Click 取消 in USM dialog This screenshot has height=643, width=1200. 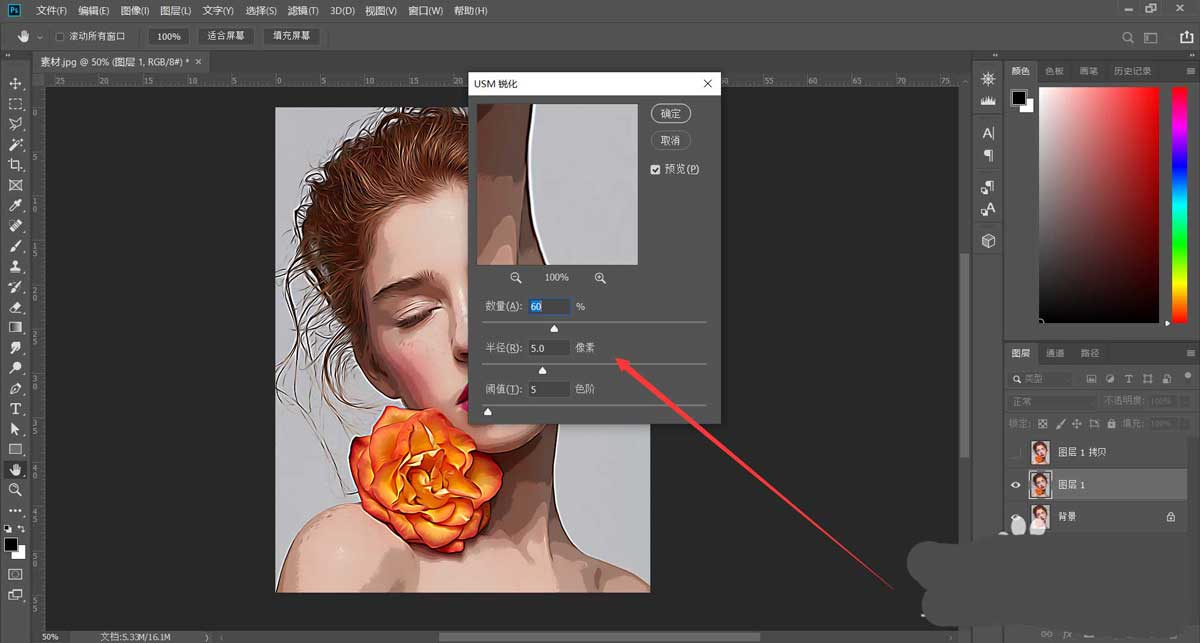670,140
